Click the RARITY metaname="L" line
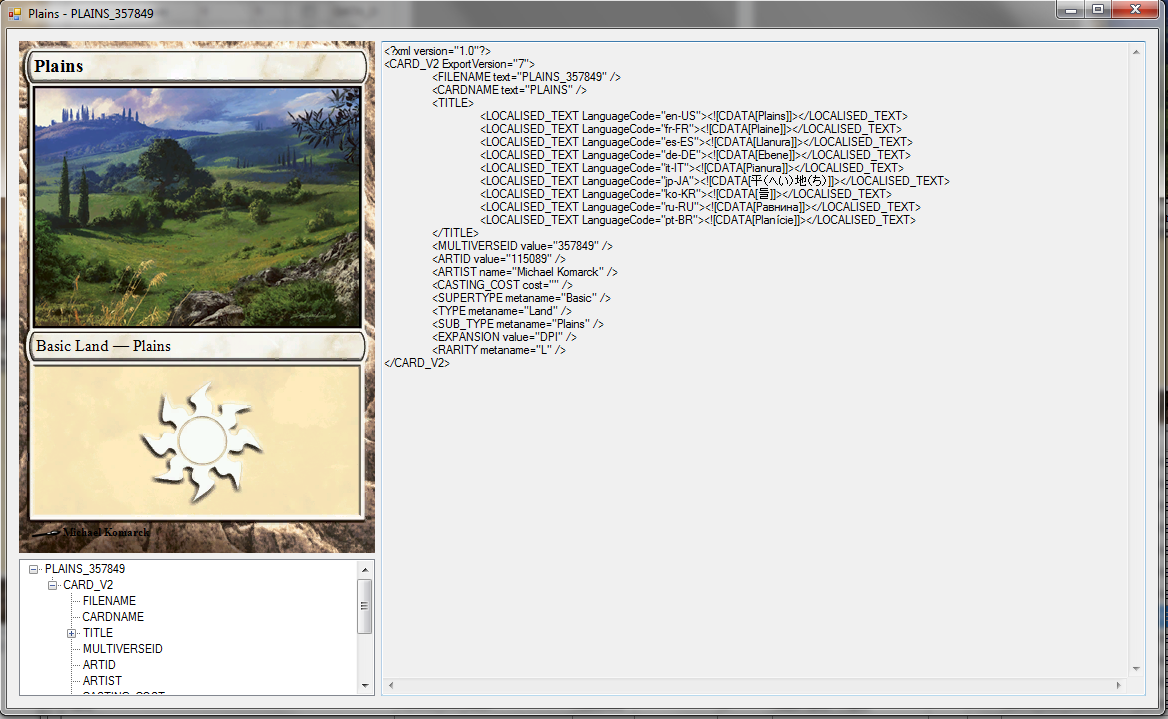Screen dimensions: 1168x719 point(498,350)
